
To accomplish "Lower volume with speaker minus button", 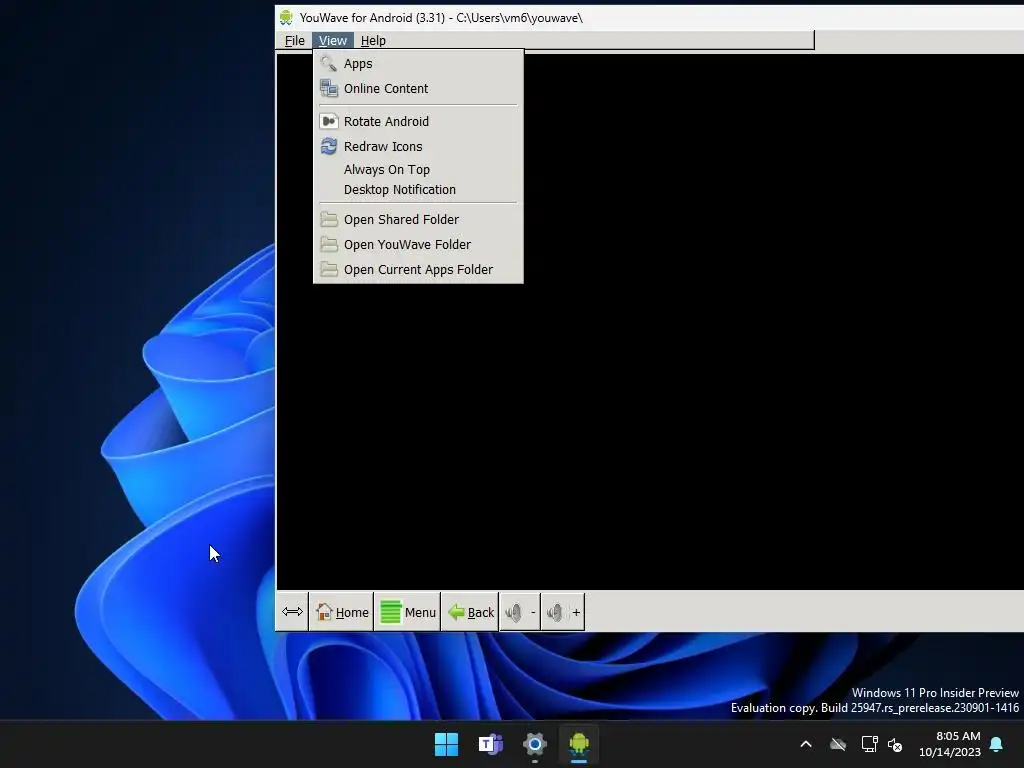I will [x=520, y=612].
